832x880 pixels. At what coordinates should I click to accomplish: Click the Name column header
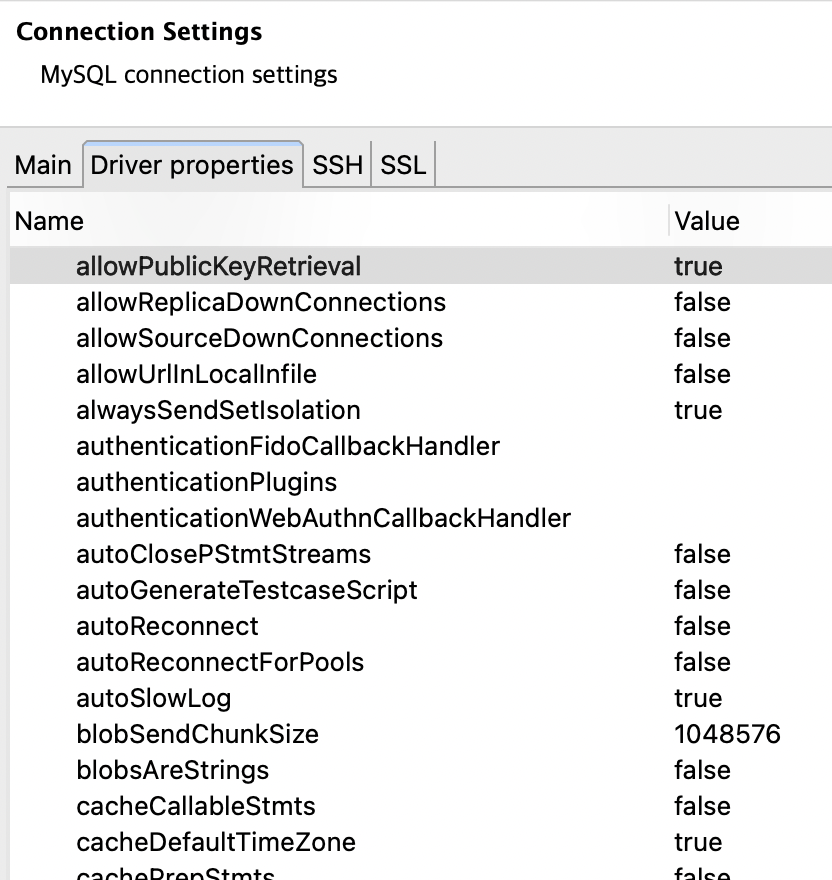[50, 221]
